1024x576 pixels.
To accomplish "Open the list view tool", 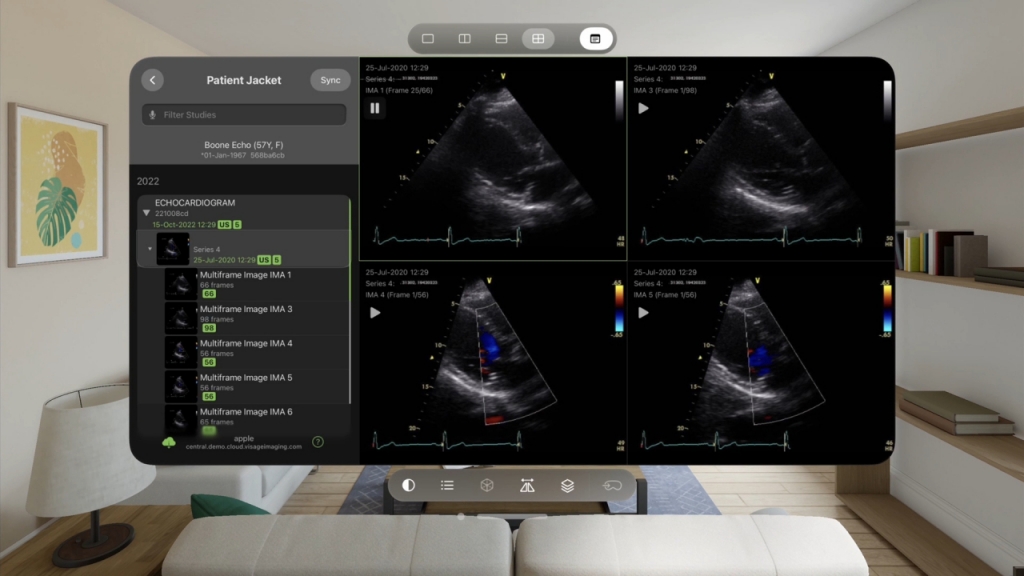I will [447, 485].
